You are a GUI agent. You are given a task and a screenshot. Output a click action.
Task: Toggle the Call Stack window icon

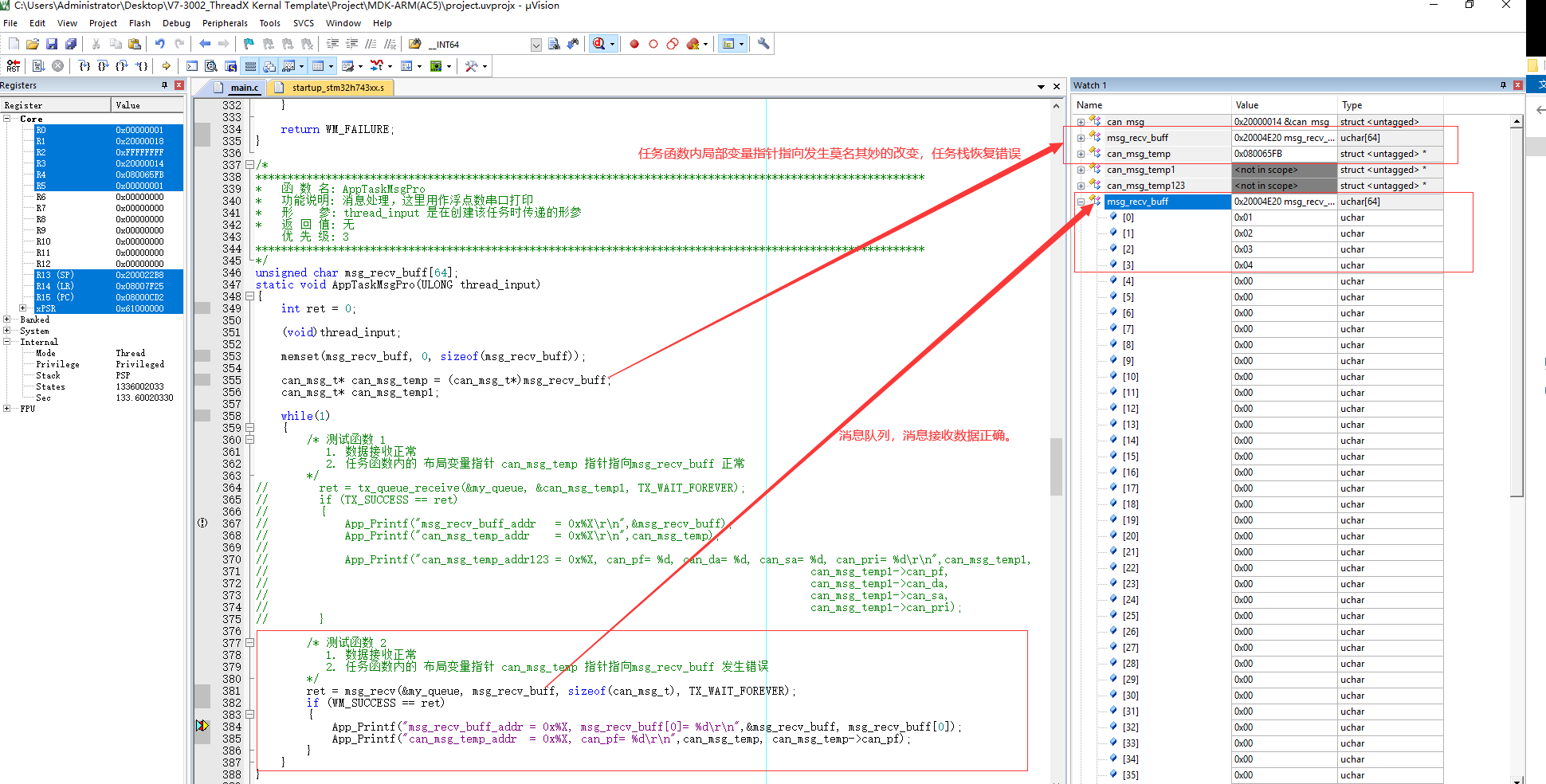(269, 66)
